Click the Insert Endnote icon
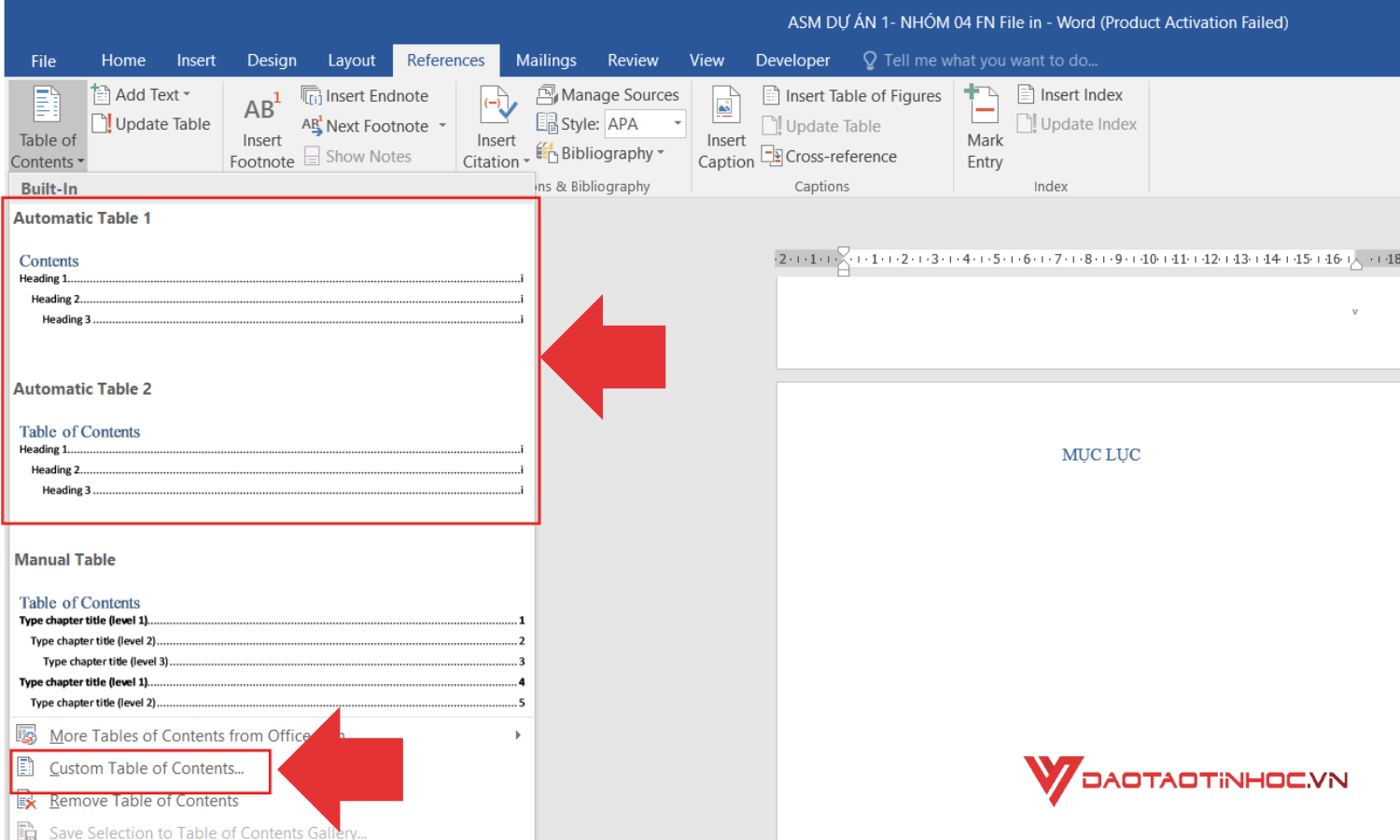Screen dimensions: 1400x840 311,95
